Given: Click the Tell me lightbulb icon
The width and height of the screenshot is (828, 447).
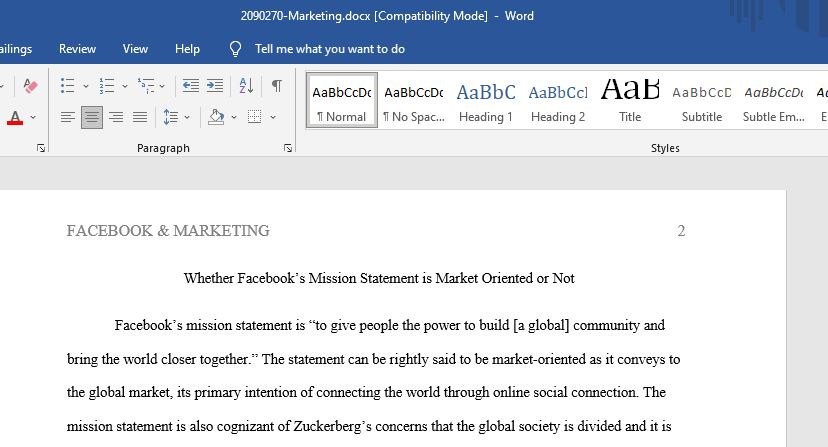Looking at the screenshot, I should click(235, 49).
